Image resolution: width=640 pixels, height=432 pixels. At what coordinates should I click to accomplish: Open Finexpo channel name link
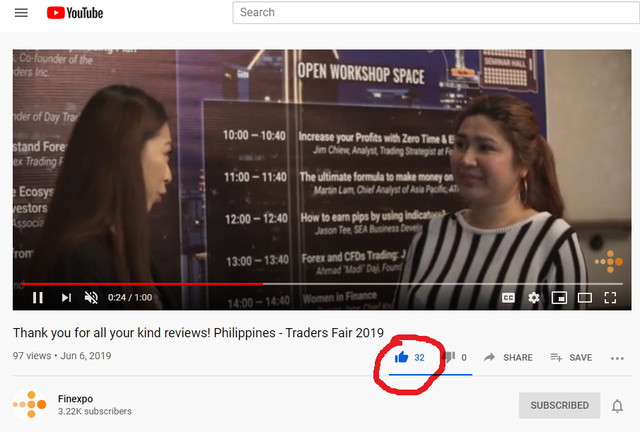pyautogui.click(x=76, y=399)
